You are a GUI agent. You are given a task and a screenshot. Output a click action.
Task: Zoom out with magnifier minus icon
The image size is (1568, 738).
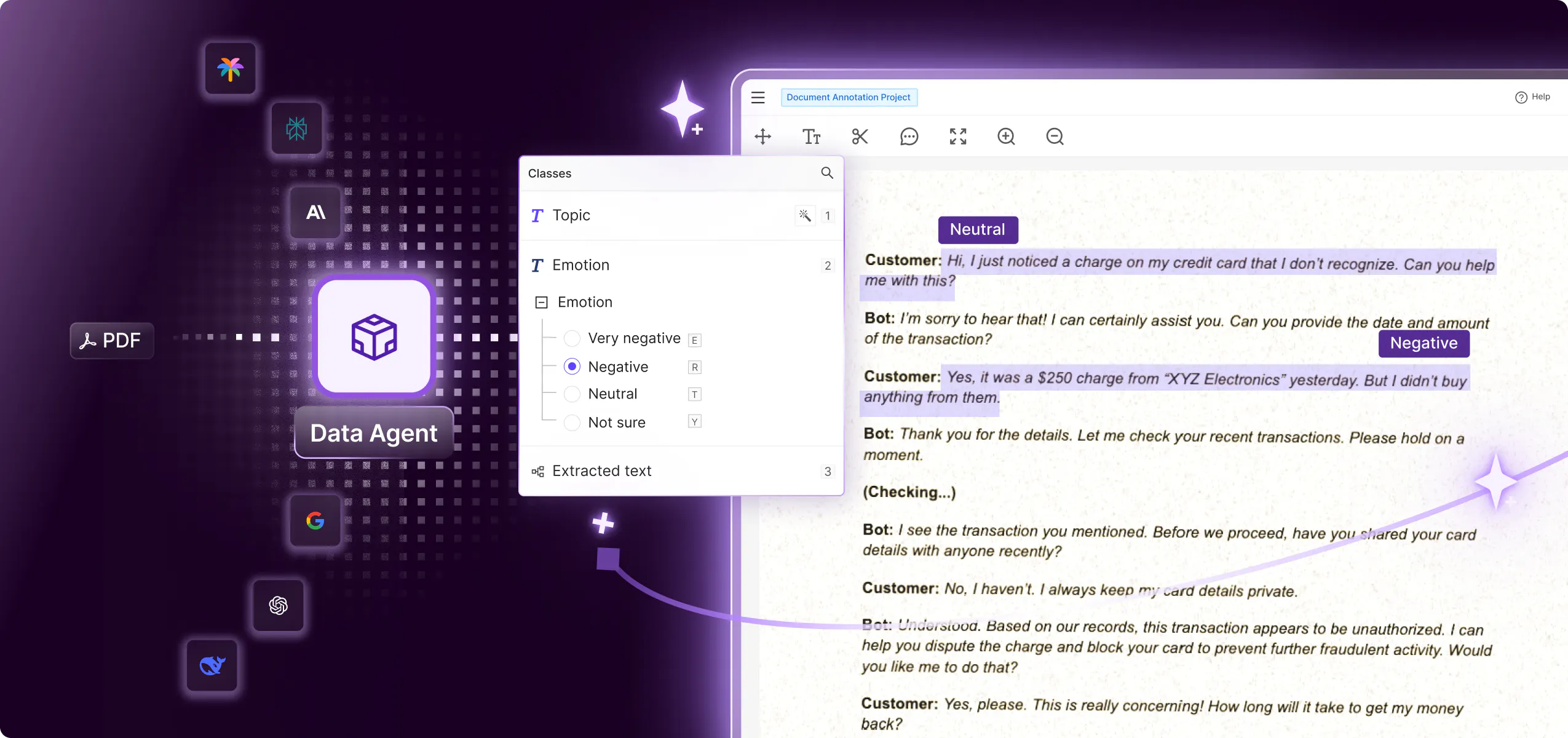pyautogui.click(x=1055, y=137)
